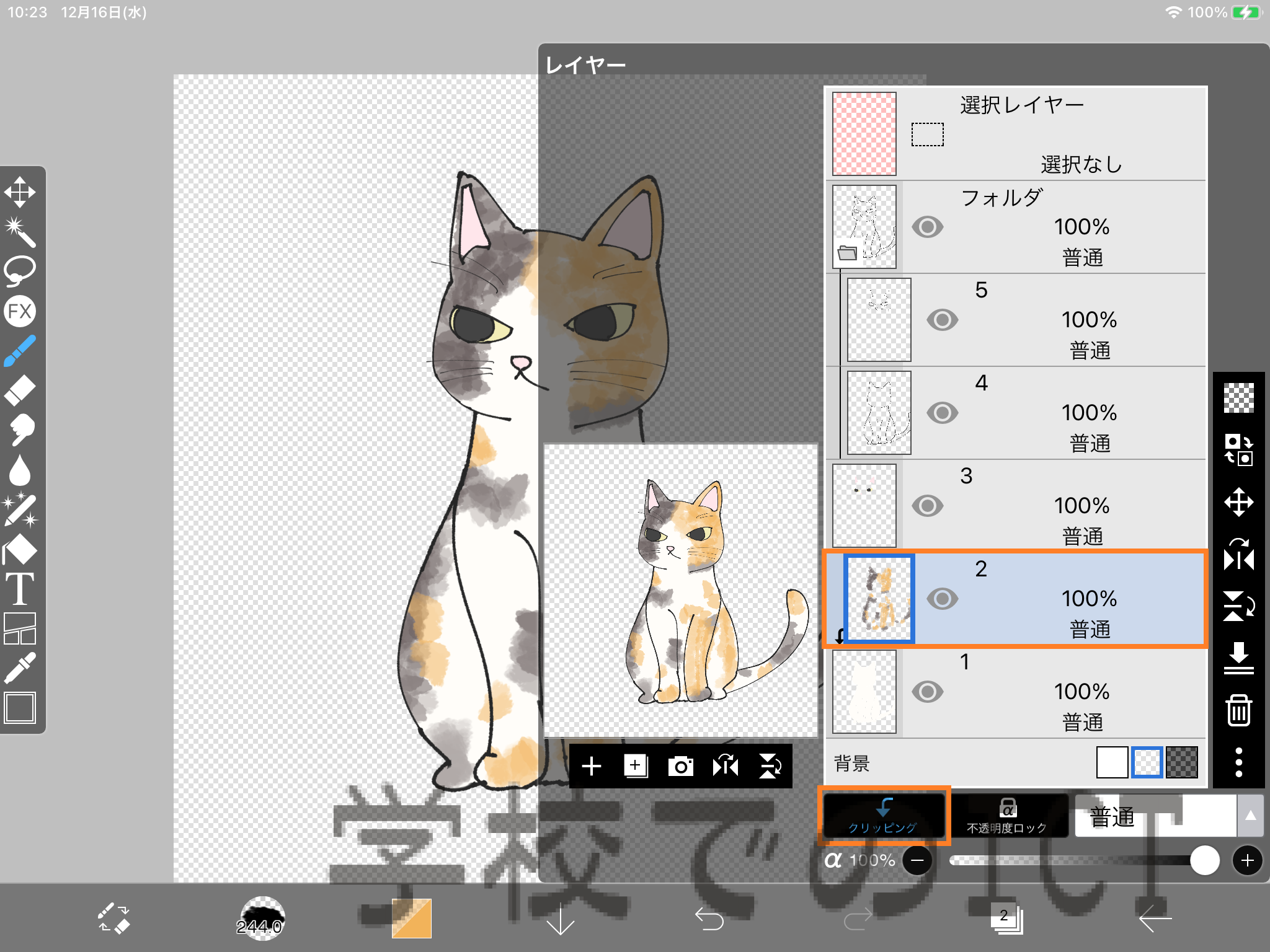Screen dimensions: 1270x952
Task: Decrease opacity with minus button
Action: 917,860
